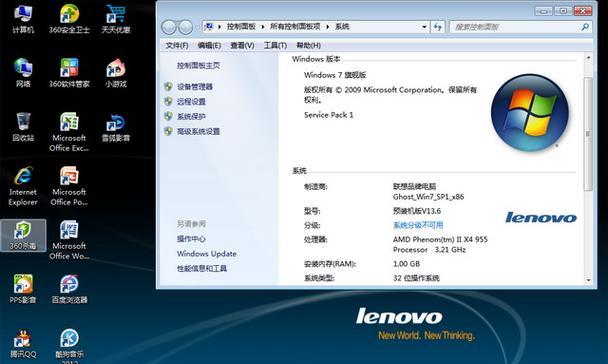This screenshot has width=608, height=364.
Task: Open the 计算机 desktop icon
Action: [23, 19]
